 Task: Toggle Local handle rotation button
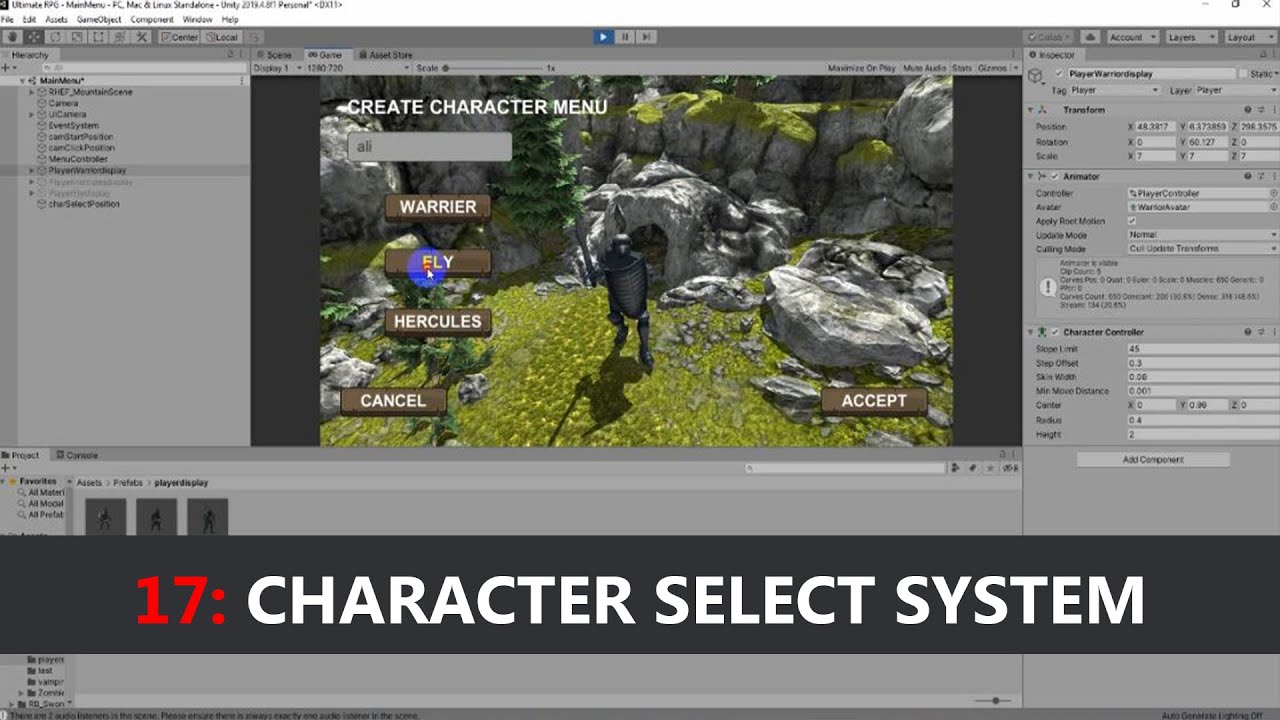point(222,37)
